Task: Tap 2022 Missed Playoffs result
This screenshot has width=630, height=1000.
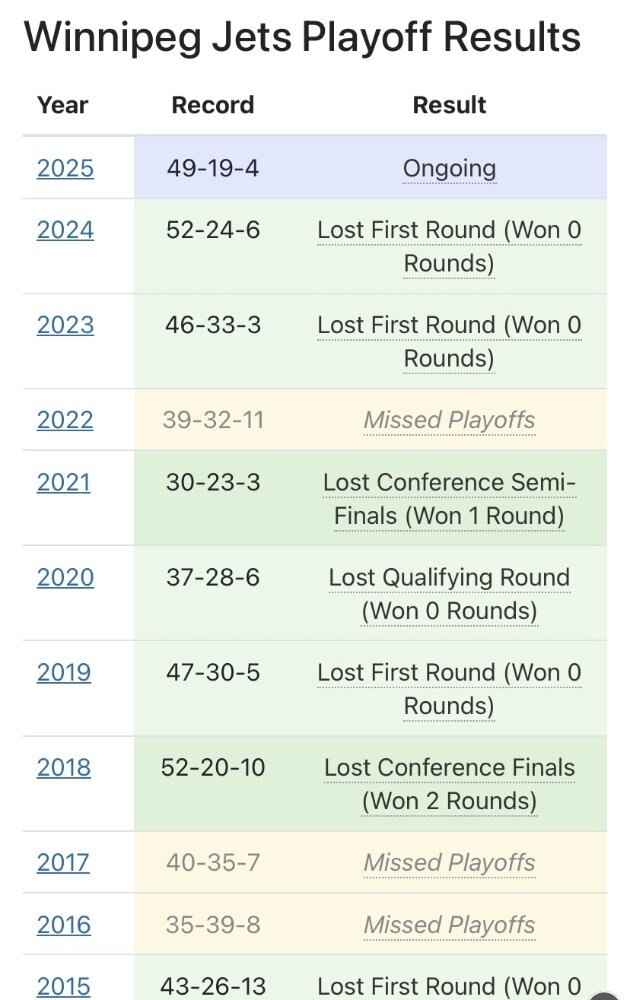Action: click(450, 420)
